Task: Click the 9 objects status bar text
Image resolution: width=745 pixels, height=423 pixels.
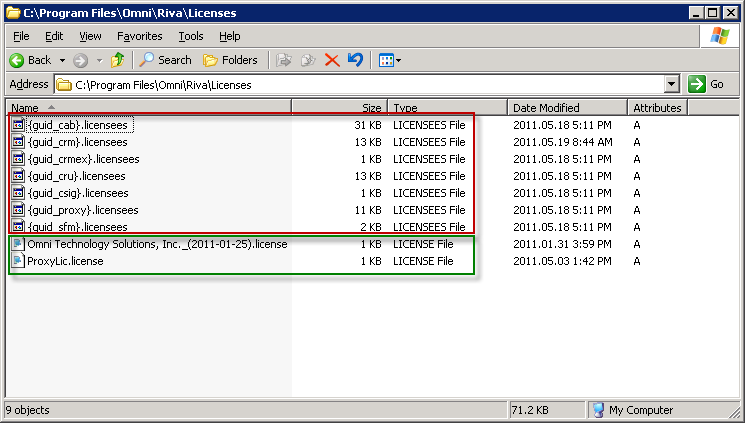Action: click(x=28, y=410)
